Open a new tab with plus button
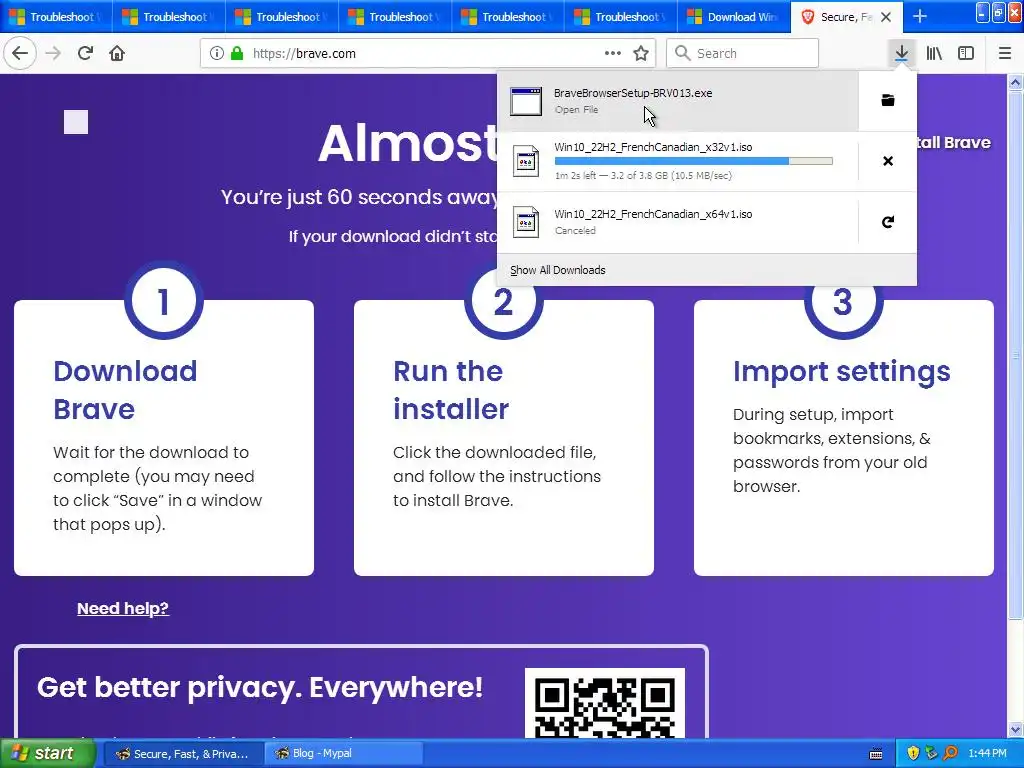 pos(920,16)
